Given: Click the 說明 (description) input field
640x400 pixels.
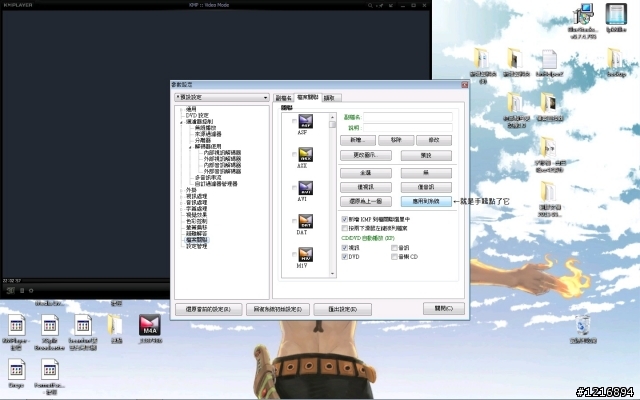Looking at the screenshot, I should 408,128.
